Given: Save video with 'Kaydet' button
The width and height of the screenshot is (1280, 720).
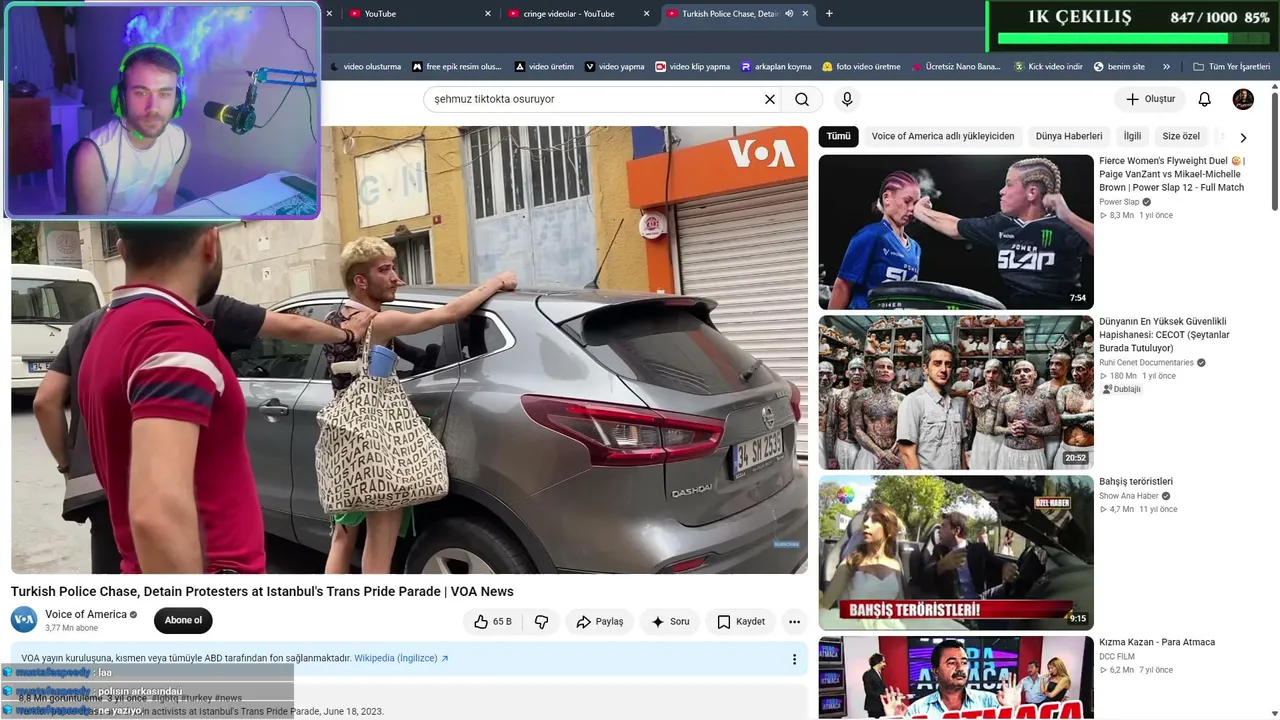Looking at the screenshot, I should [x=741, y=622].
